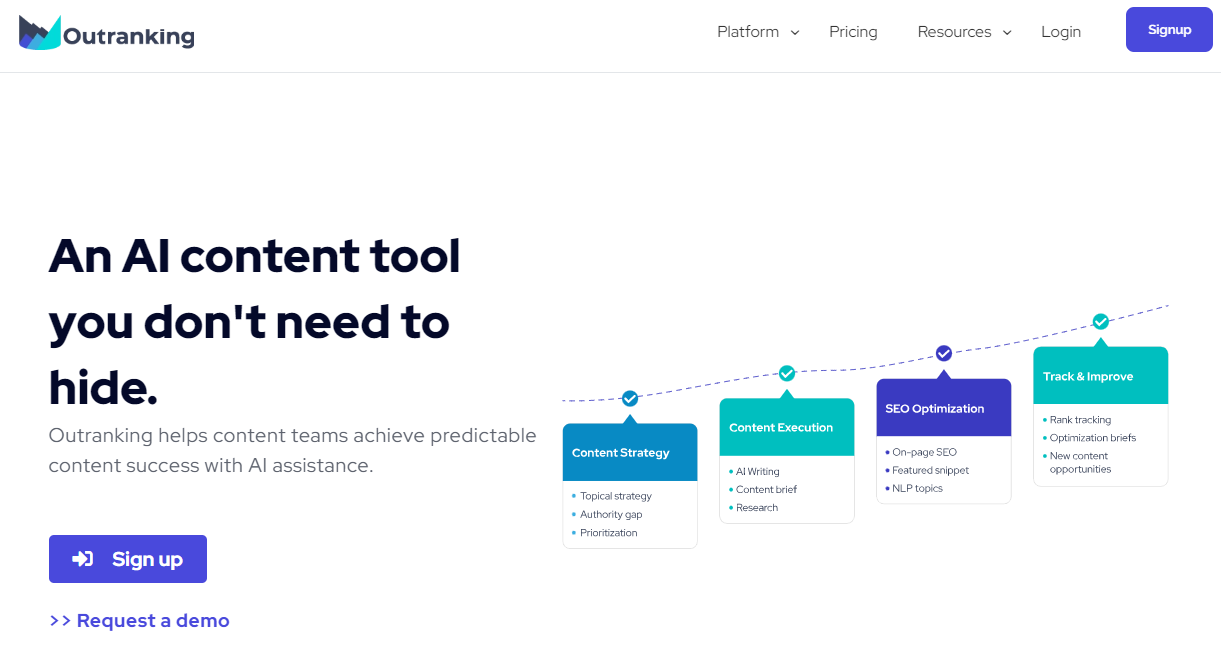
Task: Expand the Platform dropdown chevron
Action: (x=795, y=33)
